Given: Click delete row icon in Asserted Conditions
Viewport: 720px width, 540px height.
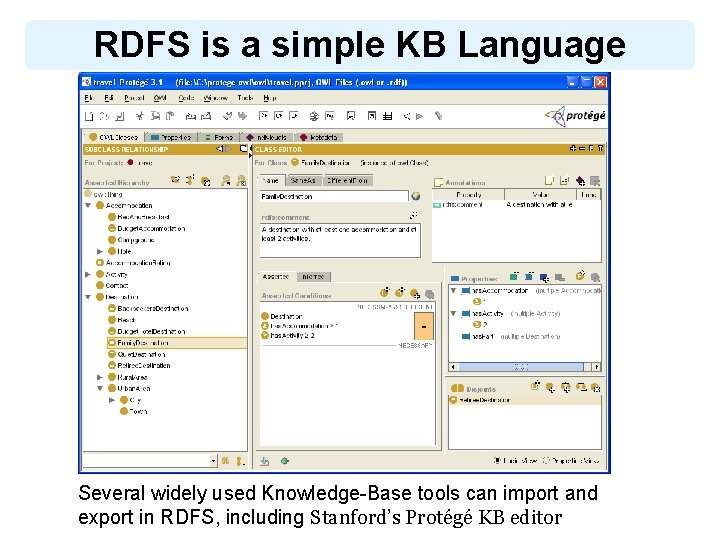Looking at the screenshot, I should [x=430, y=294].
